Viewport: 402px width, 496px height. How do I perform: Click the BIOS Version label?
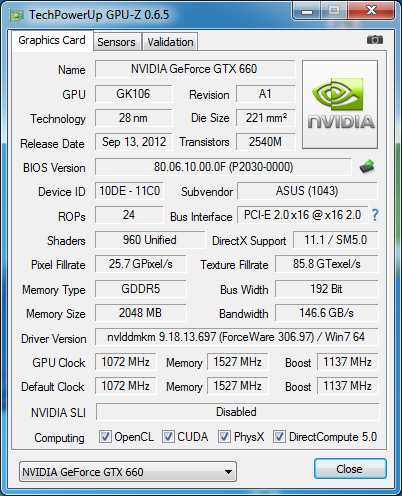tap(54, 168)
